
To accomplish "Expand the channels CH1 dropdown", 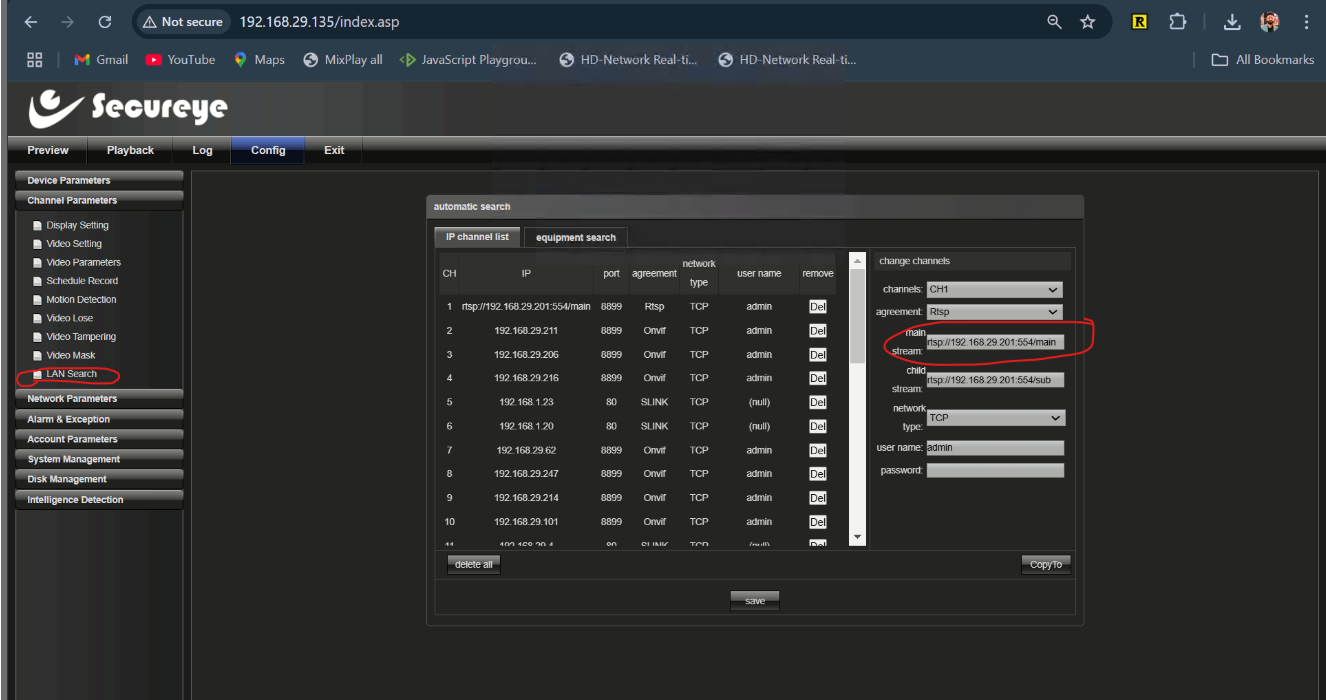I will (994, 290).
